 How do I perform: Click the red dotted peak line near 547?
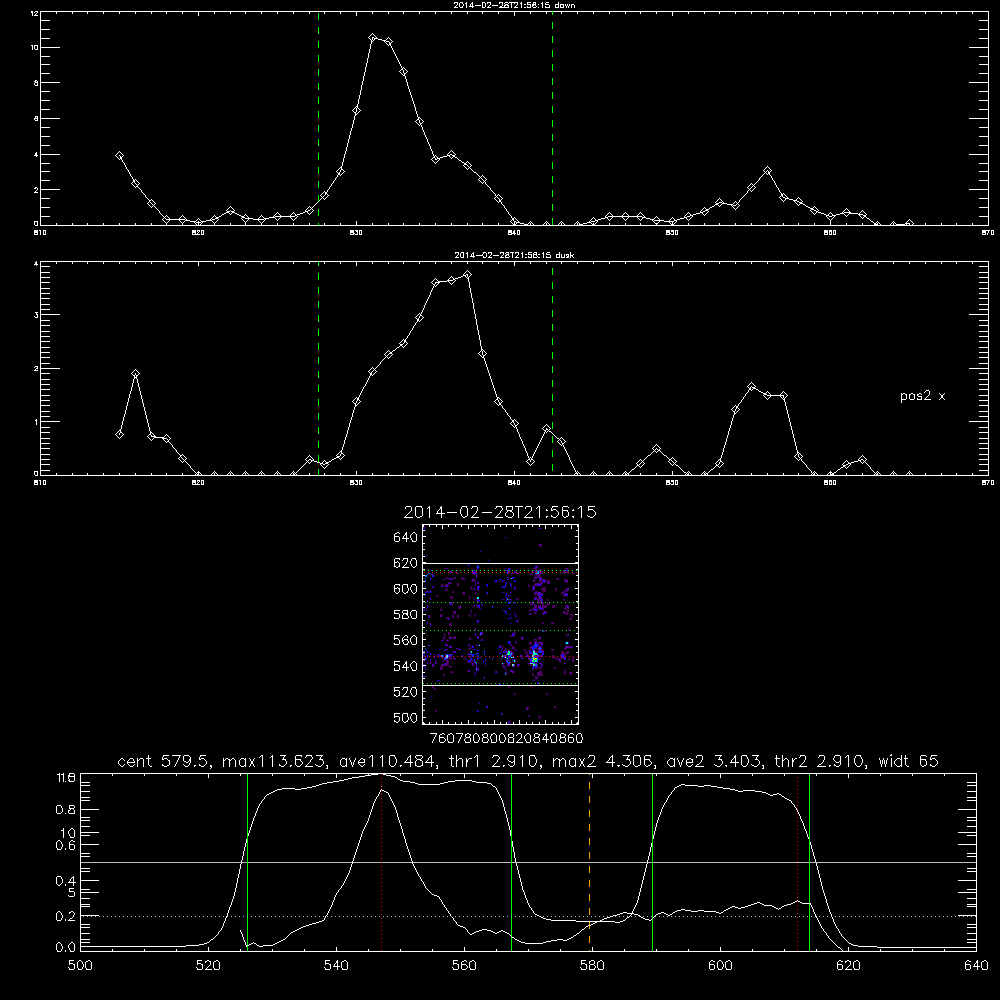(381, 862)
